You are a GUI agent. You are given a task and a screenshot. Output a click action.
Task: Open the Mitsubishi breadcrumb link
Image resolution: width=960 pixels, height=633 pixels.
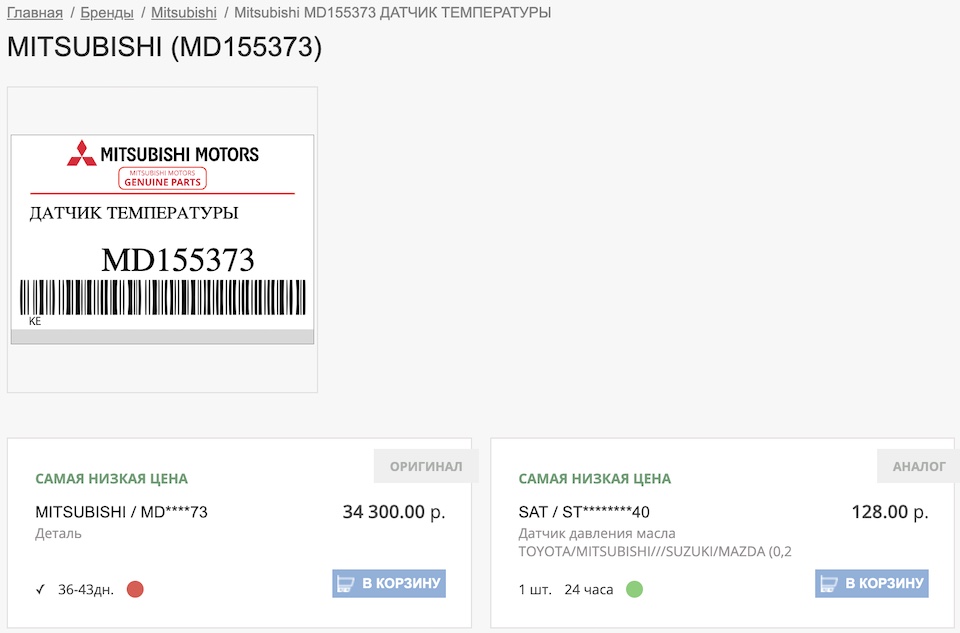coord(184,13)
